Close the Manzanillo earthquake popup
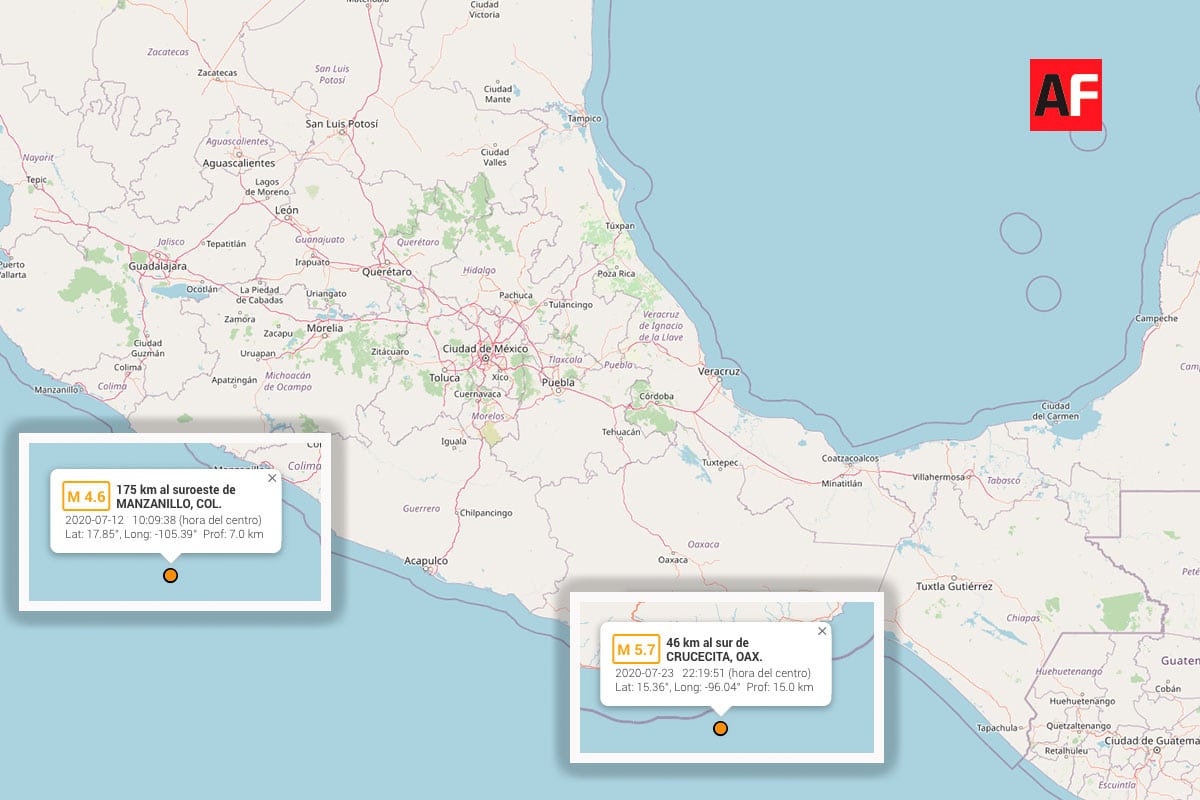Viewport: 1200px width, 800px height. [272, 478]
